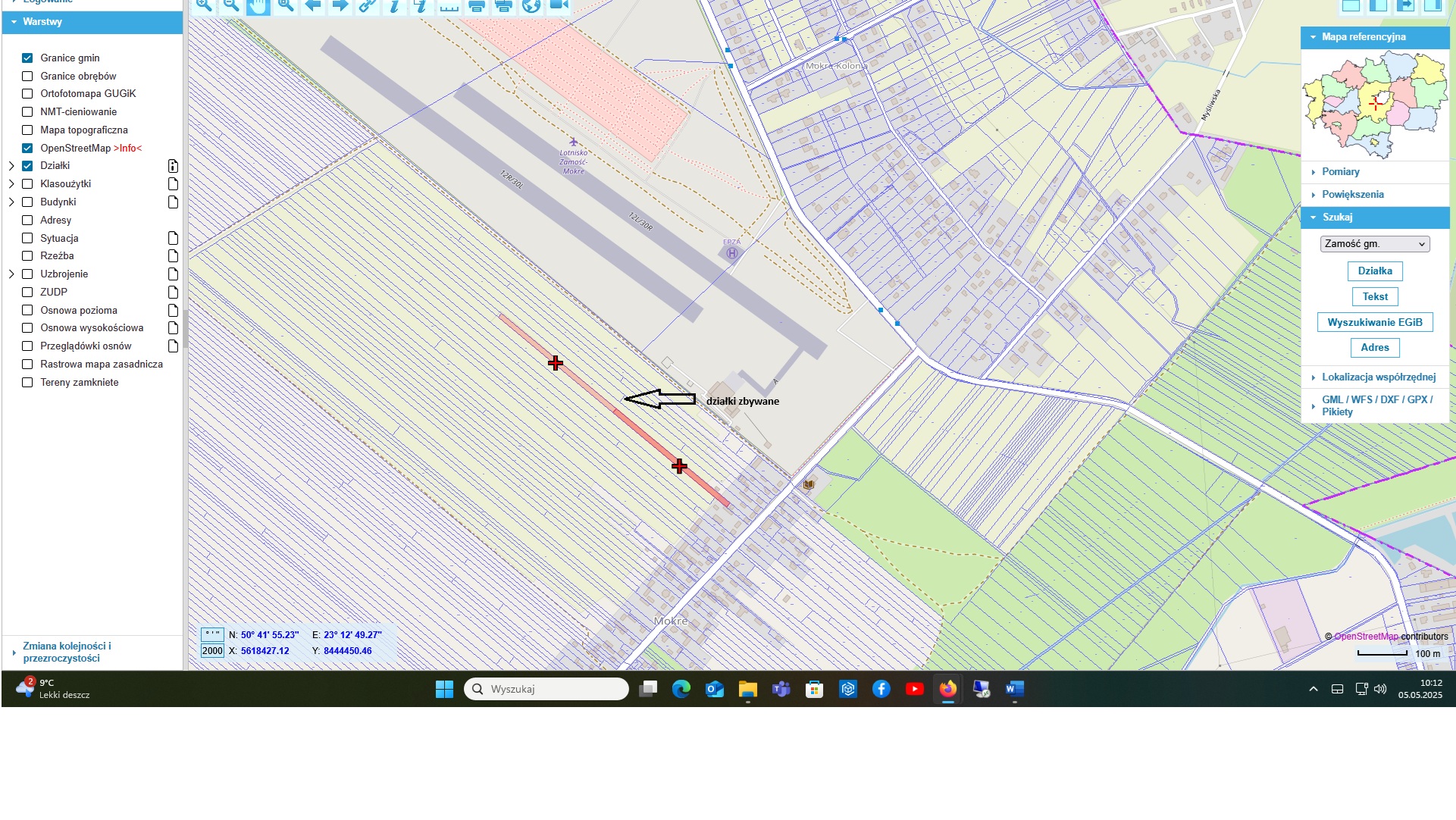Turn on the Adresy layer checkbox
1456x820 pixels.
(x=27, y=221)
